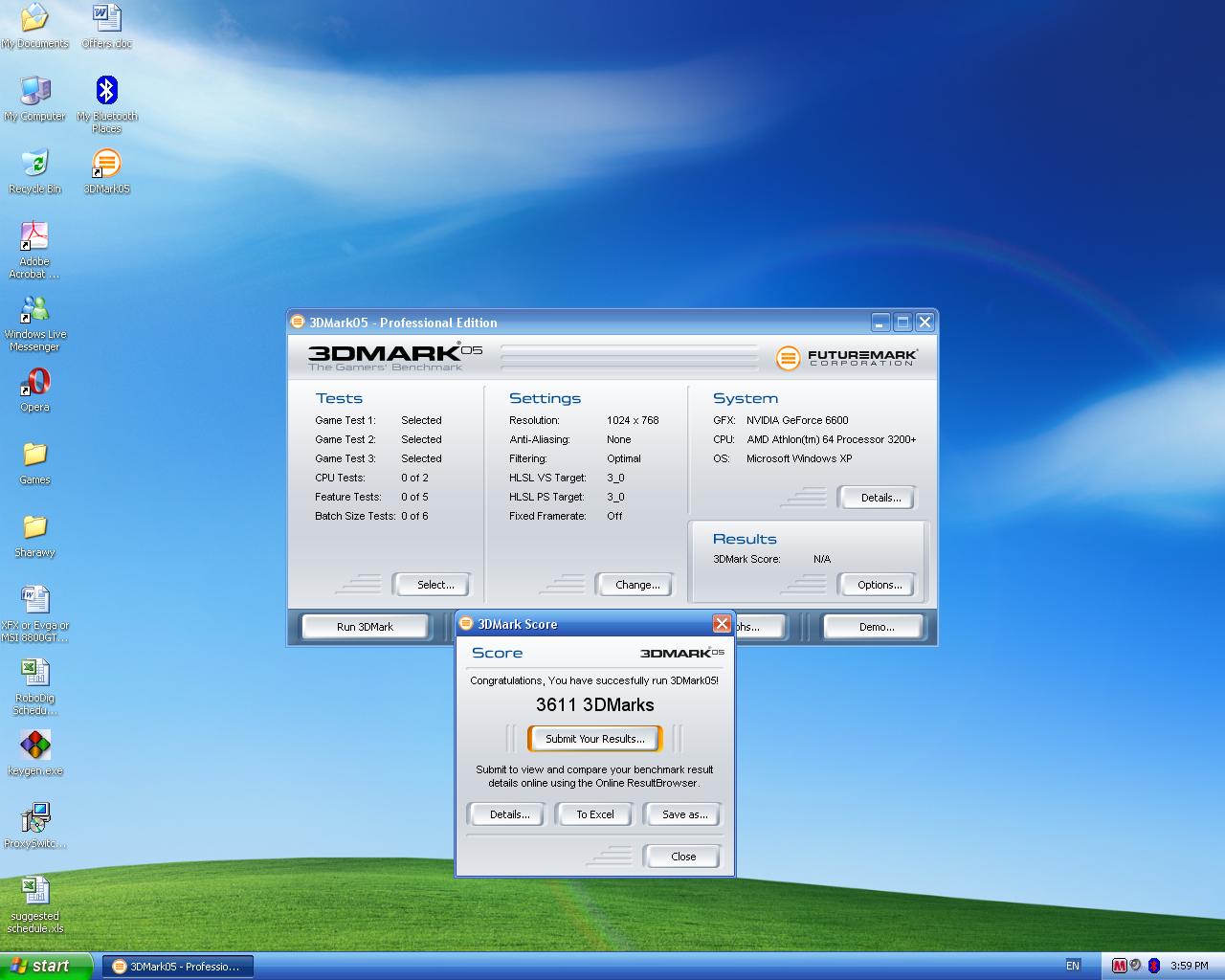Select the 3DMark05 taskbar button
The width and height of the screenshot is (1225, 980).
(177, 967)
